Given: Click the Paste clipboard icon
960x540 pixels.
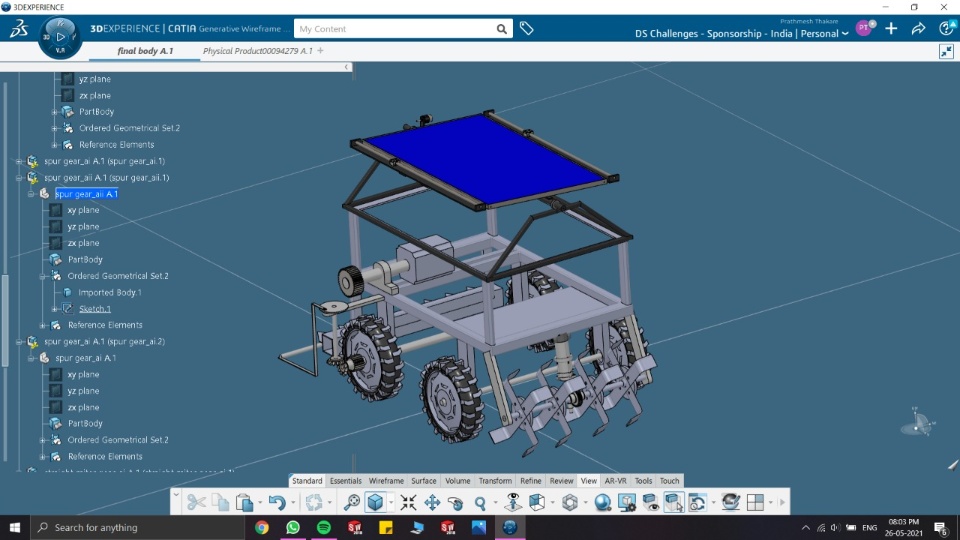Looking at the screenshot, I should coord(244,503).
